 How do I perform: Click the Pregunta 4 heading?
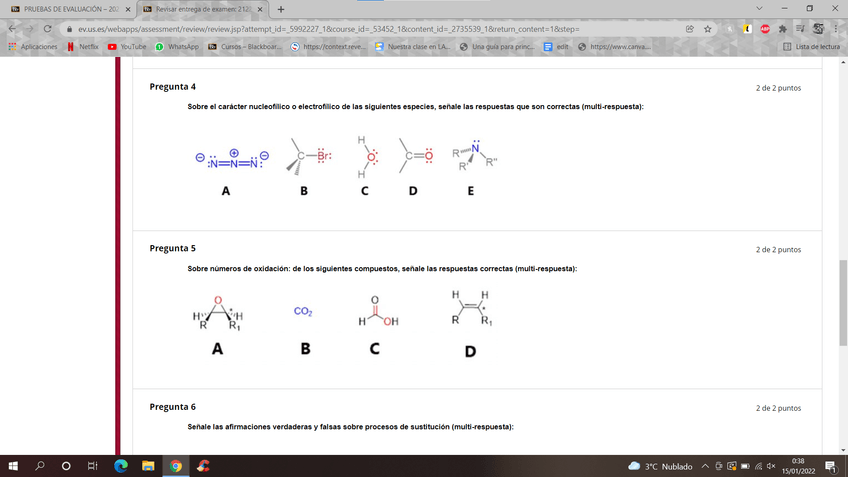(173, 87)
